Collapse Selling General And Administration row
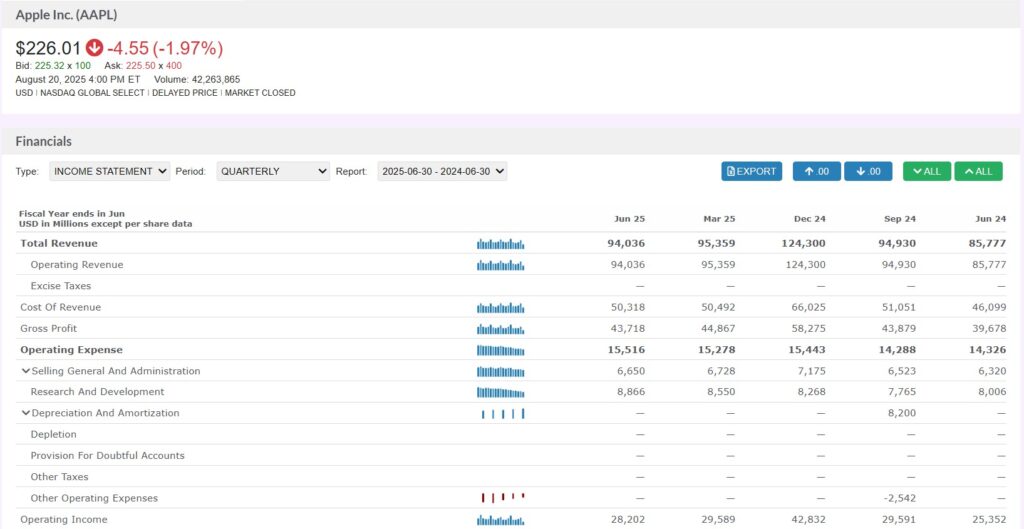Screen dimensions: 1024x529 click(x=25, y=371)
